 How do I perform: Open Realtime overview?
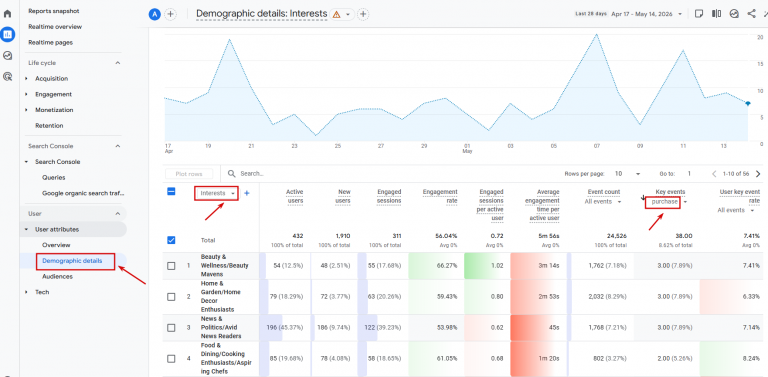[x=55, y=26]
